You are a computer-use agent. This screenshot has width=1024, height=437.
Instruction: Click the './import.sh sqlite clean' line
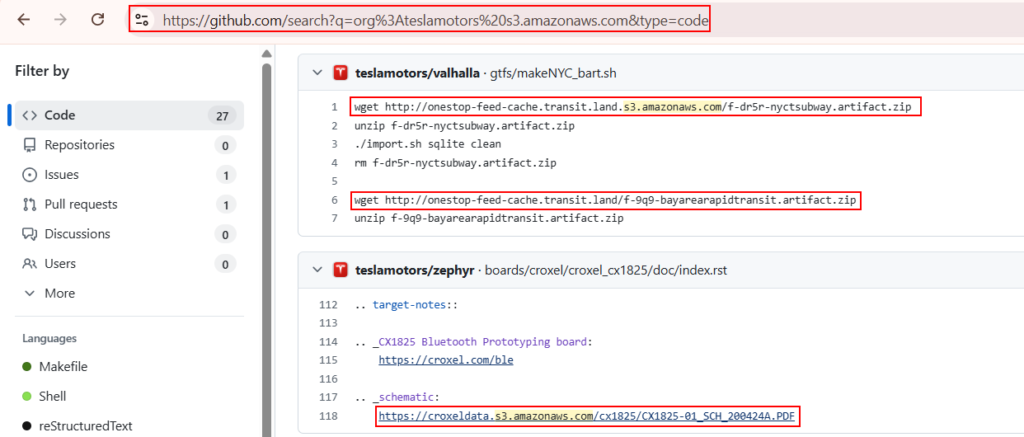pos(427,144)
